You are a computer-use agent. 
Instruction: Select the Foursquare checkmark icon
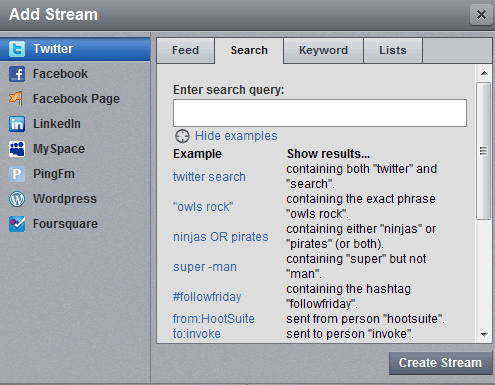click(x=17, y=224)
